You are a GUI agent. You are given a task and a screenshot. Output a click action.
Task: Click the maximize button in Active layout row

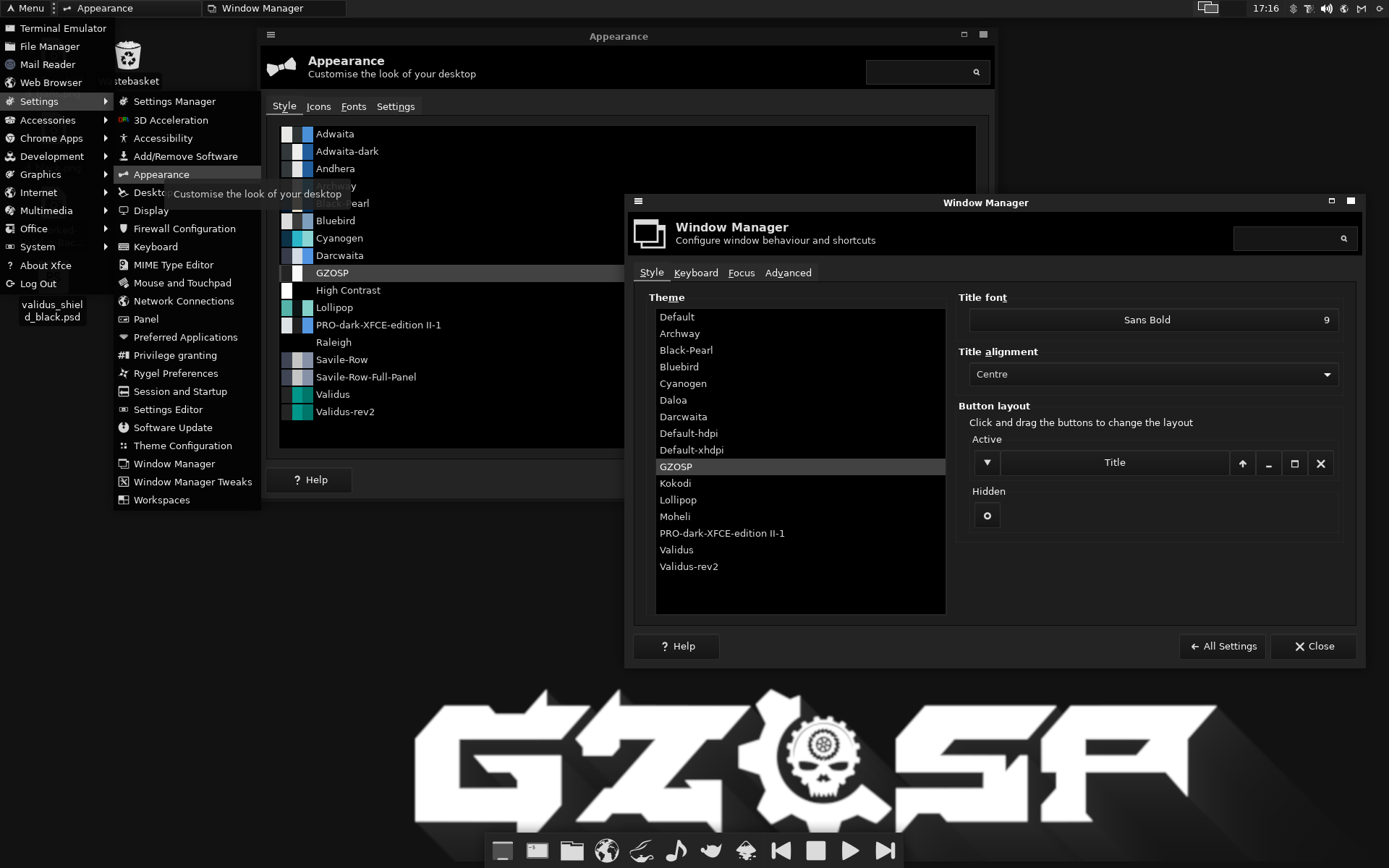[x=1295, y=463]
